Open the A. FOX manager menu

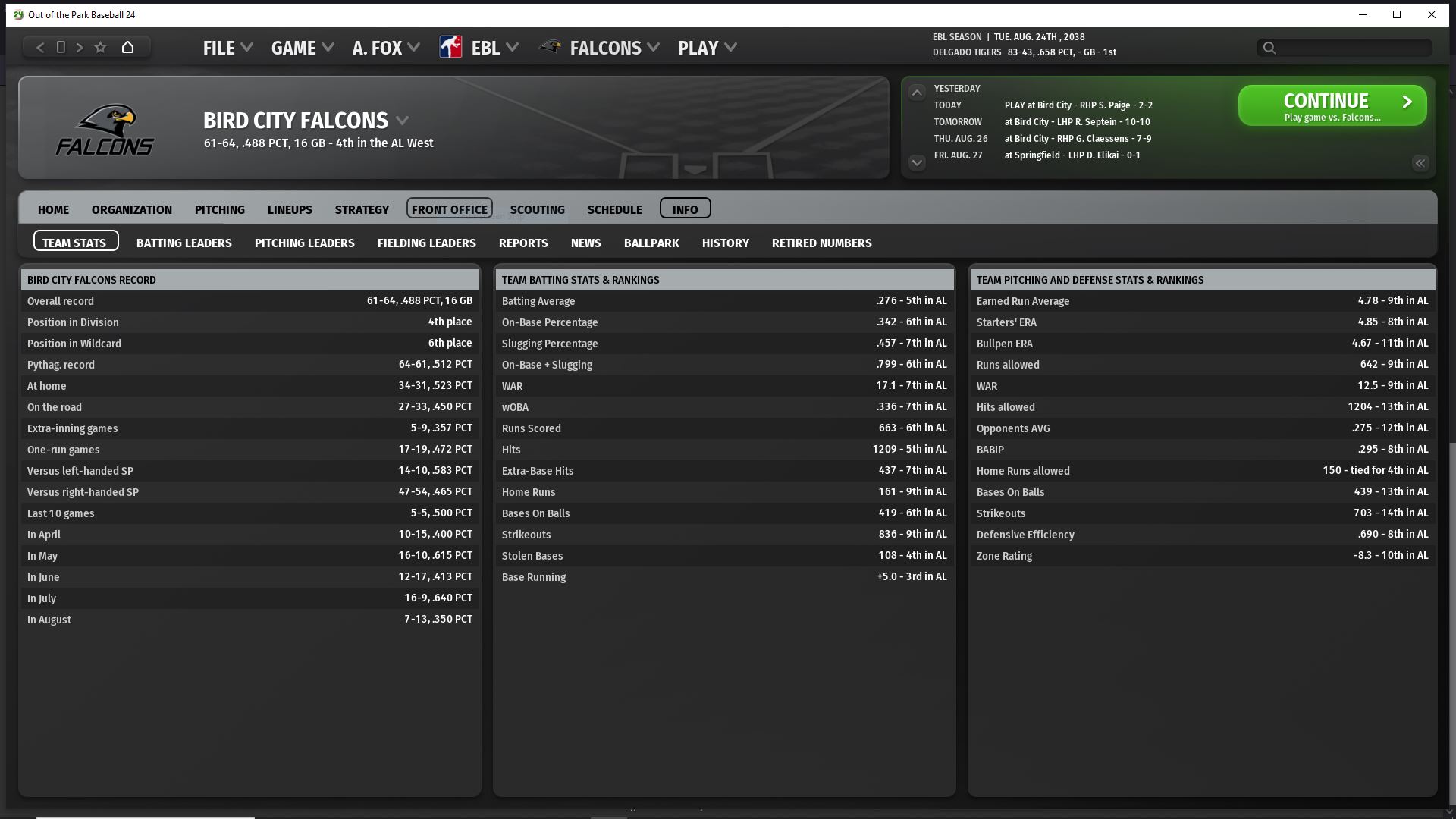tap(385, 48)
